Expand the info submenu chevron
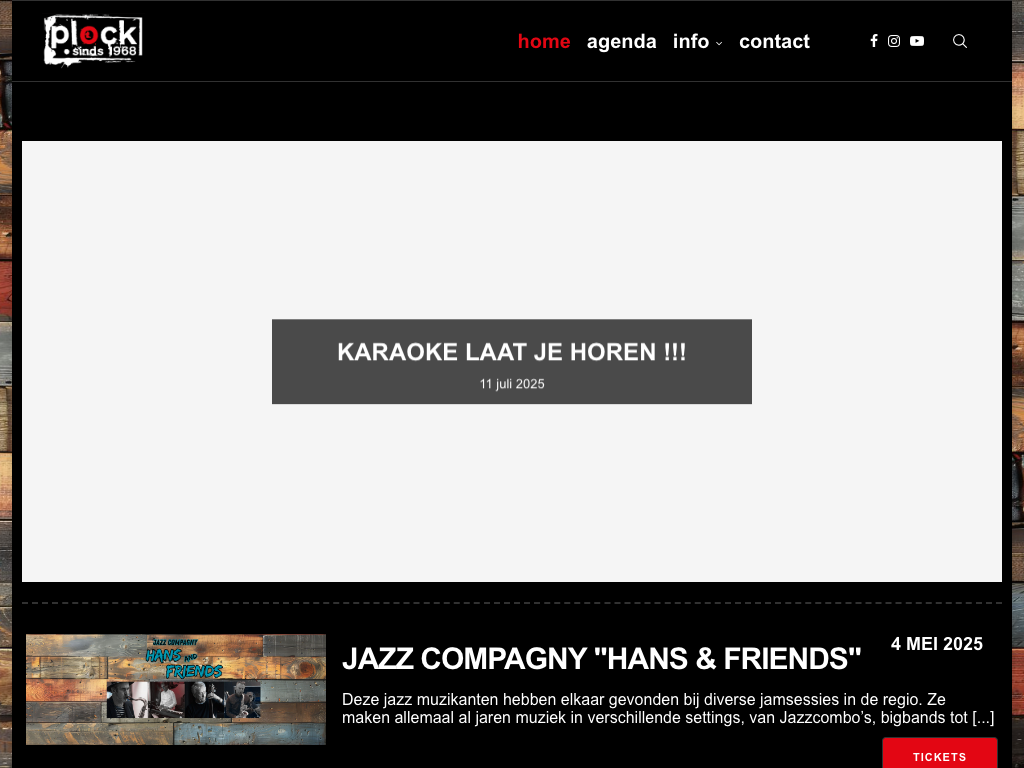 719,44
